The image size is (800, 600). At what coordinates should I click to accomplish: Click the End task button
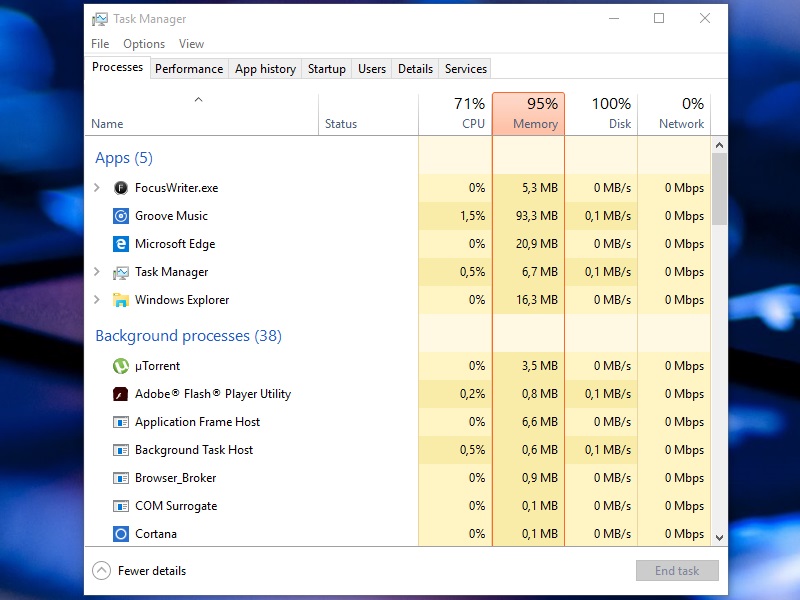click(677, 571)
